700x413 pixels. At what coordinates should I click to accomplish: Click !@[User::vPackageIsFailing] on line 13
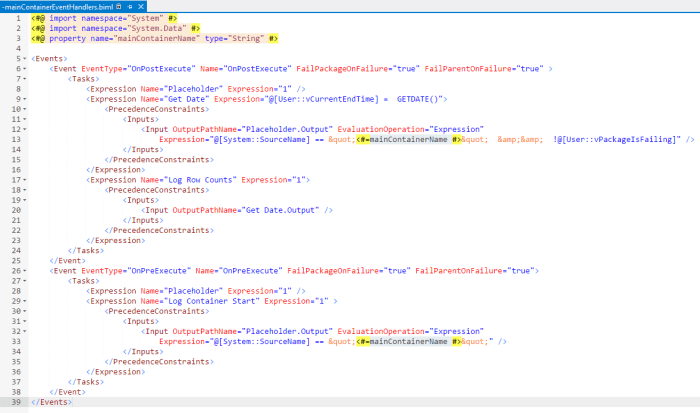click(614, 139)
